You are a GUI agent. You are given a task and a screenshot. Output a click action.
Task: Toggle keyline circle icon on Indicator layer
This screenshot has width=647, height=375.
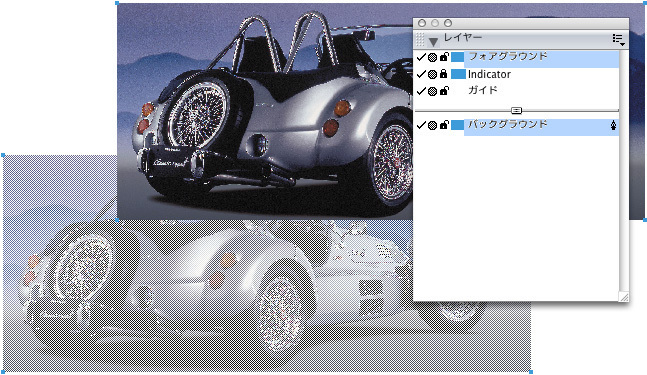[432, 74]
